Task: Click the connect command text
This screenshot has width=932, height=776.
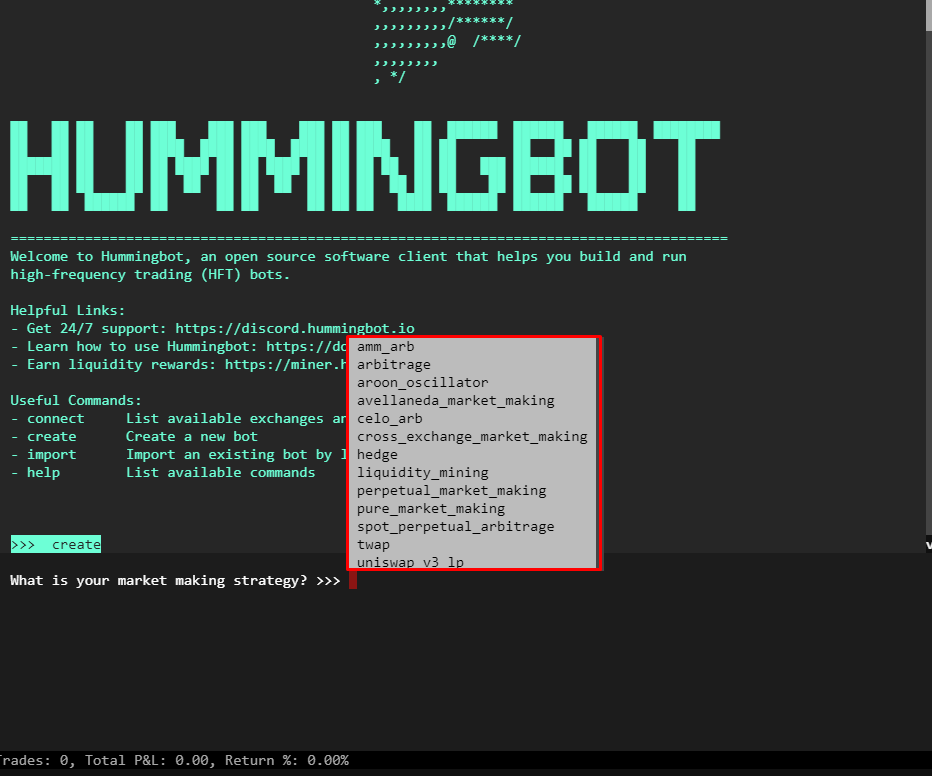Action: [x=55, y=418]
